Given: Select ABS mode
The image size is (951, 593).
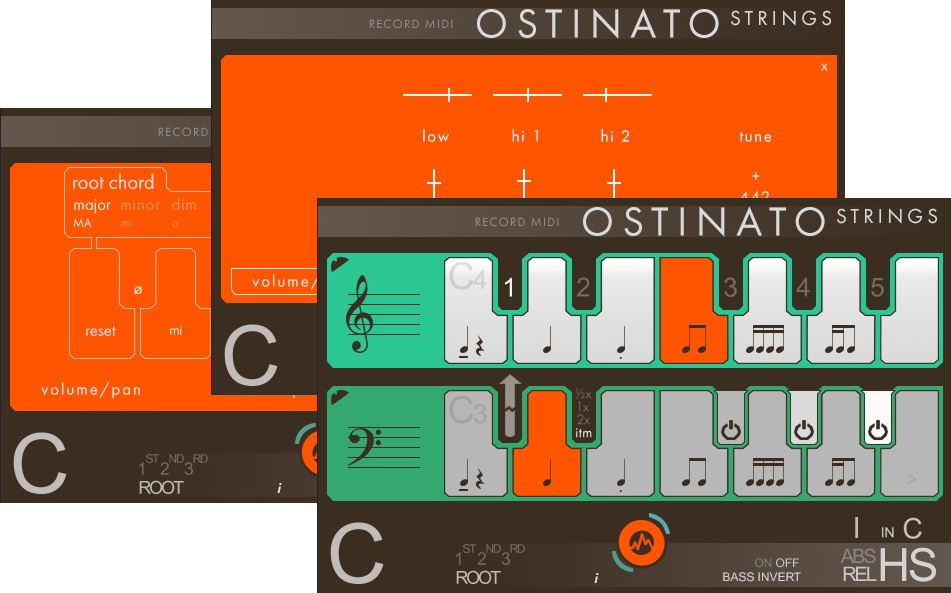Looking at the screenshot, I should click(x=858, y=556).
